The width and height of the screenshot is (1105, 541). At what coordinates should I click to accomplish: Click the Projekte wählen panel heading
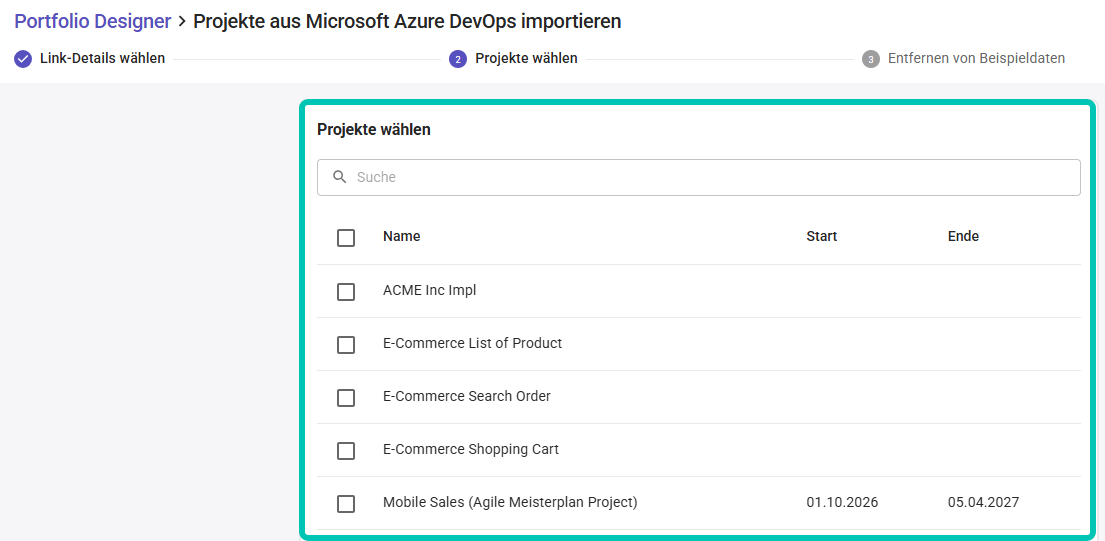[374, 130]
